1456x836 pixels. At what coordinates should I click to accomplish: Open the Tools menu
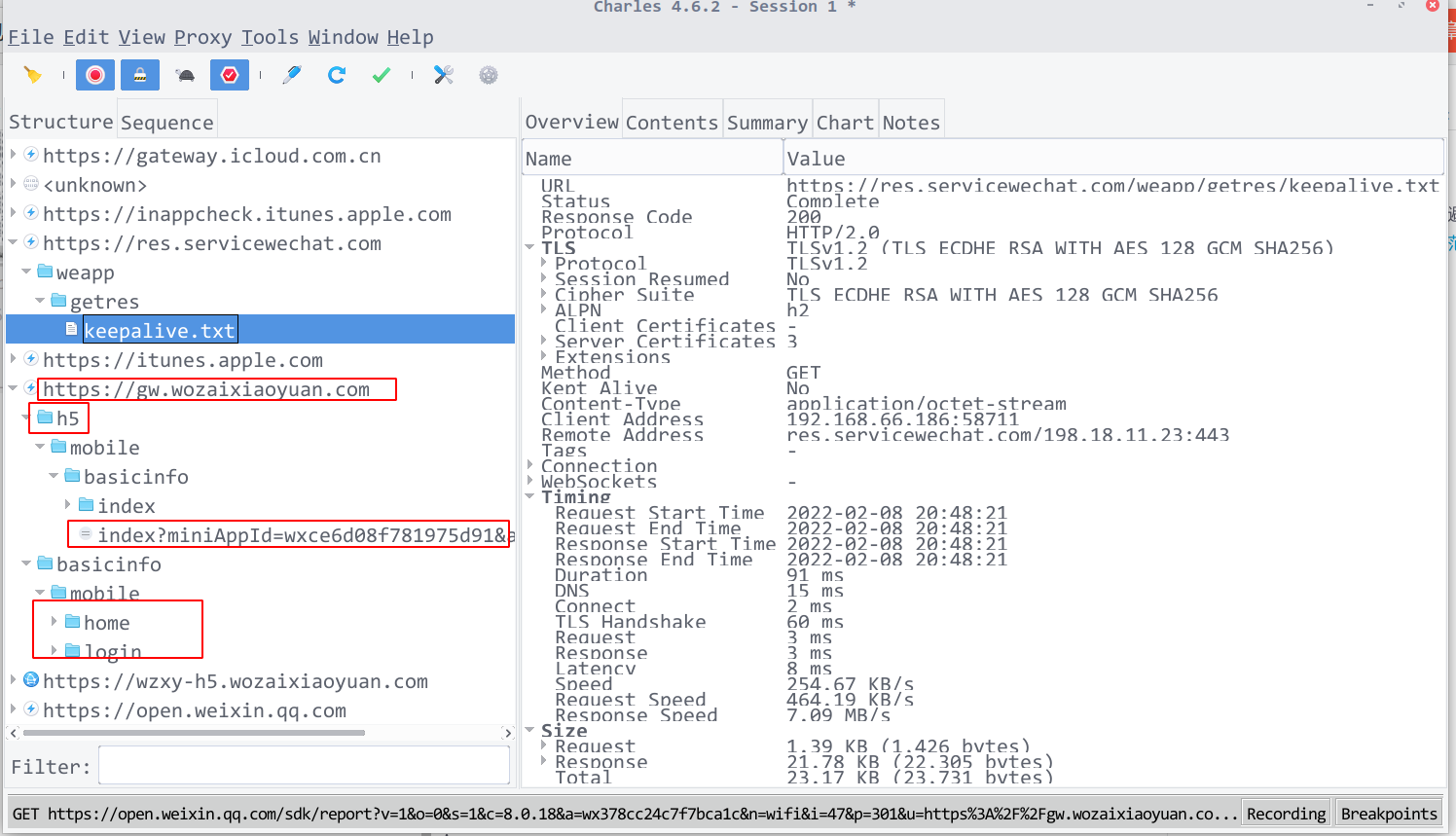[x=271, y=37]
